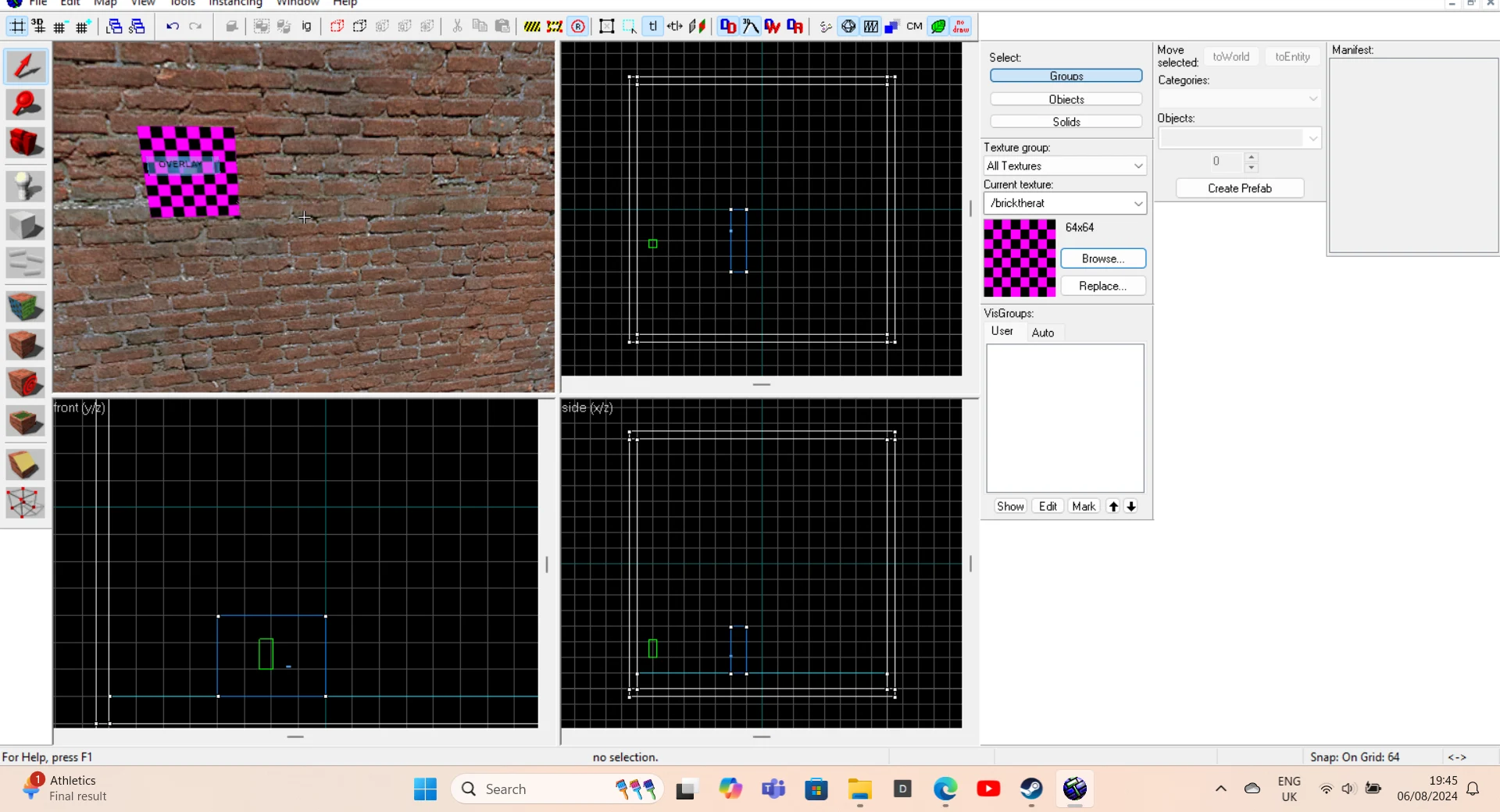
Task: Open the Vertex manipulation tool
Action: 25,503
